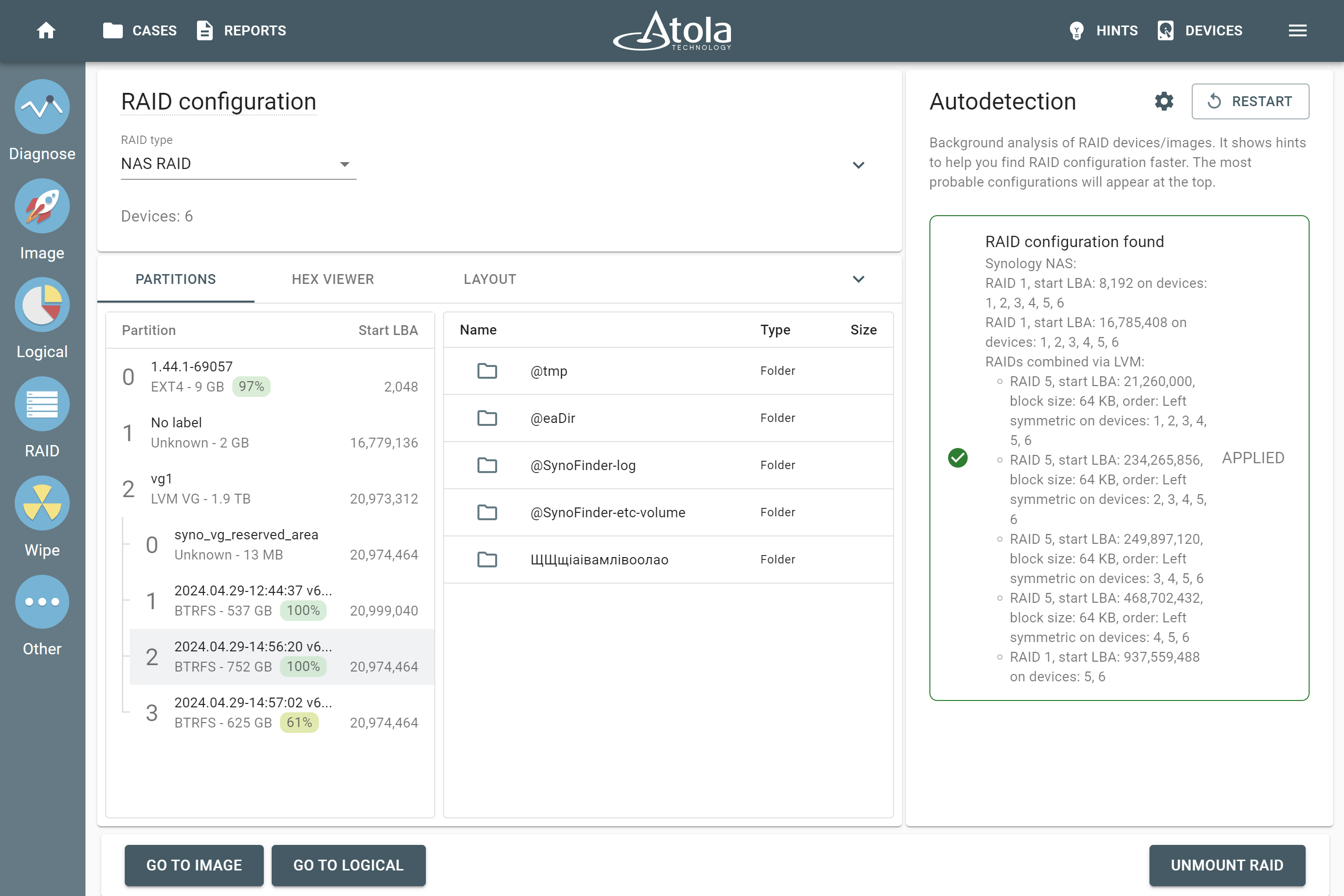This screenshot has width=1344, height=896.
Task: Select the vg1 LVM VG partition
Action: pyautogui.click(x=270, y=489)
